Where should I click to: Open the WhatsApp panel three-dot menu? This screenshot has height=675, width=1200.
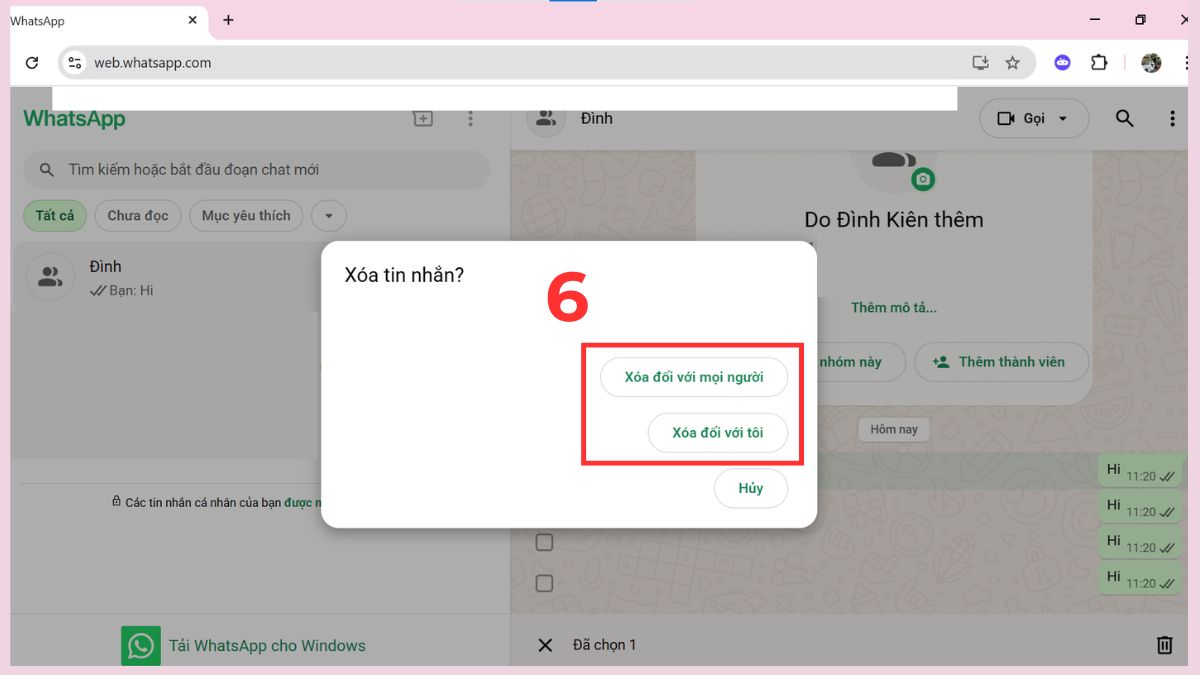470,118
